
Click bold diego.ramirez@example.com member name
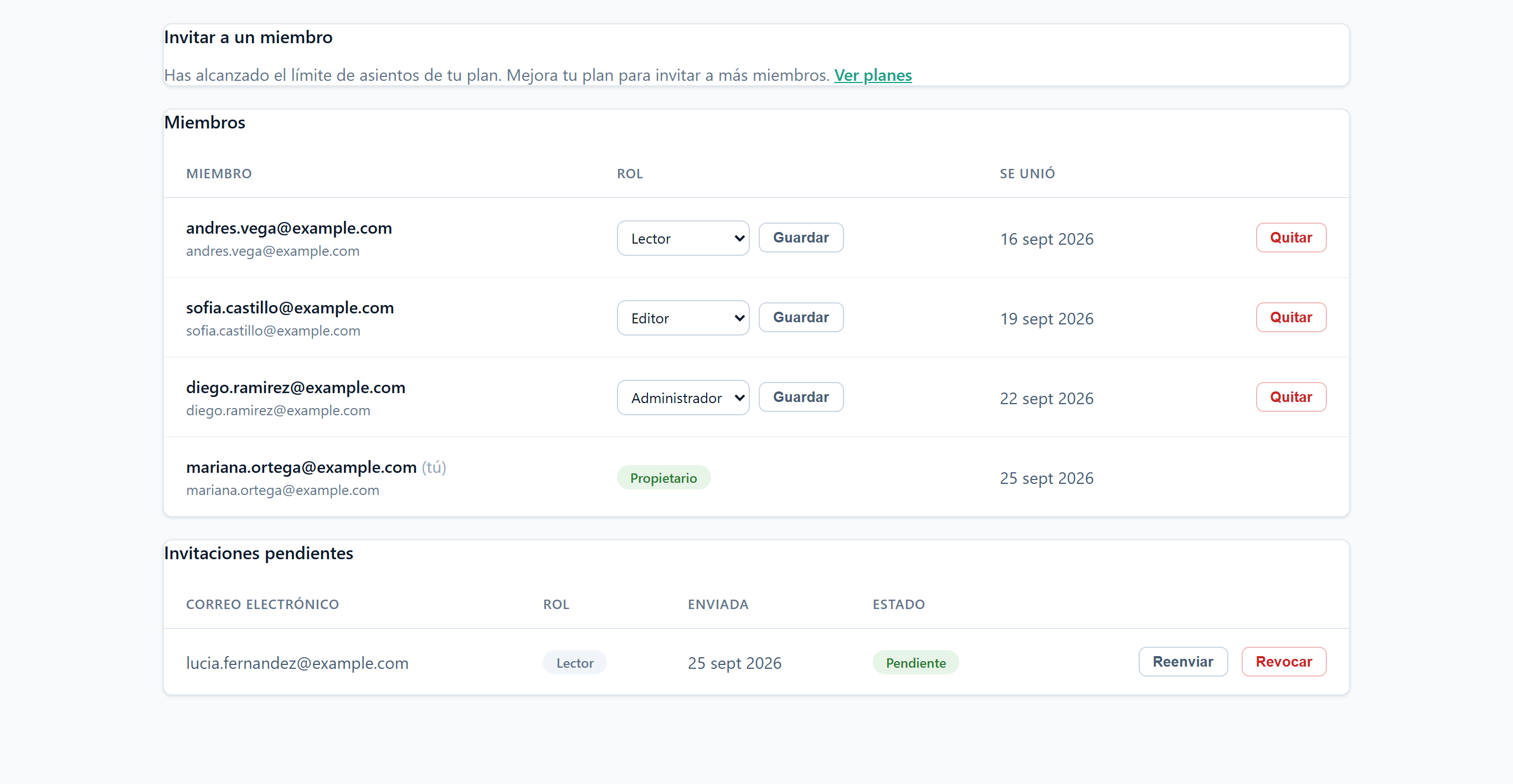click(x=295, y=388)
